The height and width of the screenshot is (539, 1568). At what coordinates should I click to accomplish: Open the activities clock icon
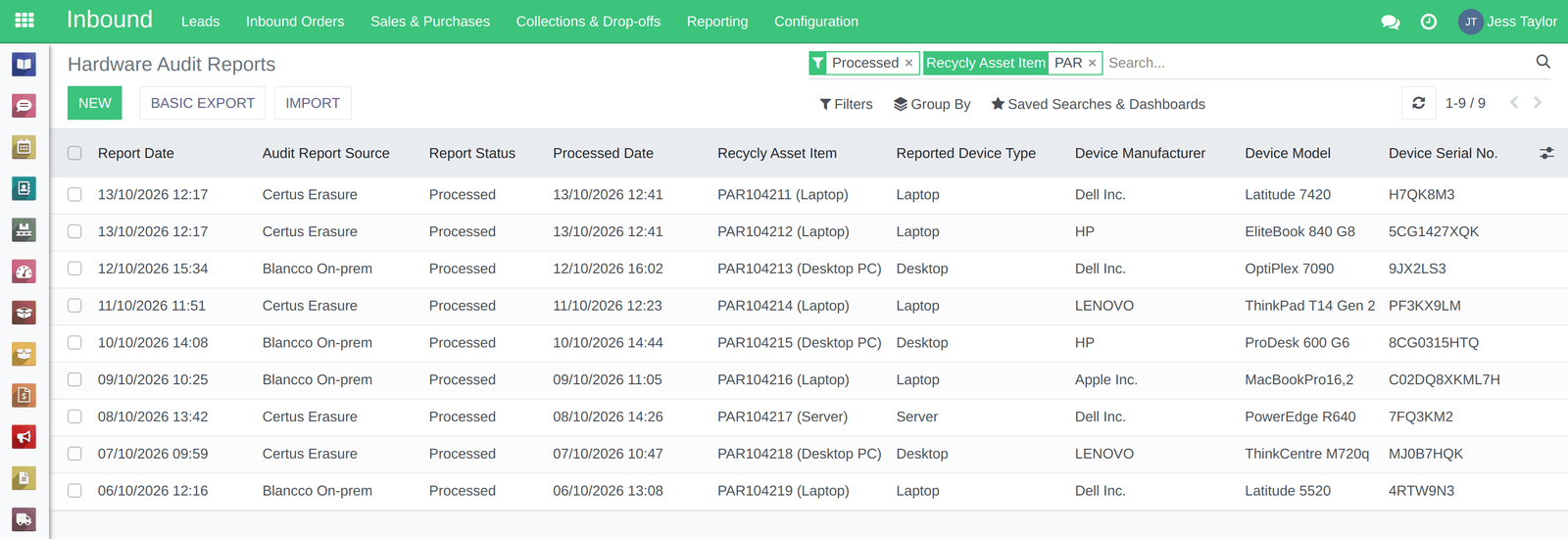point(1429,22)
